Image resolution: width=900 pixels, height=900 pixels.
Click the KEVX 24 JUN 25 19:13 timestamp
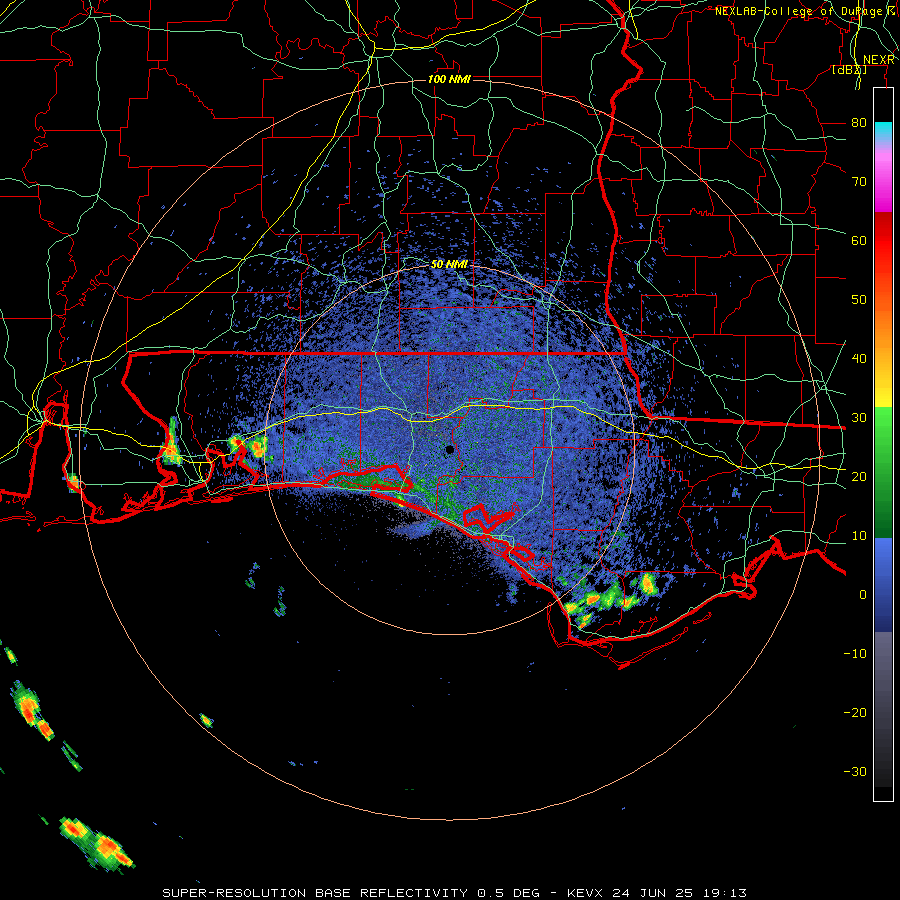(x=657, y=893)
